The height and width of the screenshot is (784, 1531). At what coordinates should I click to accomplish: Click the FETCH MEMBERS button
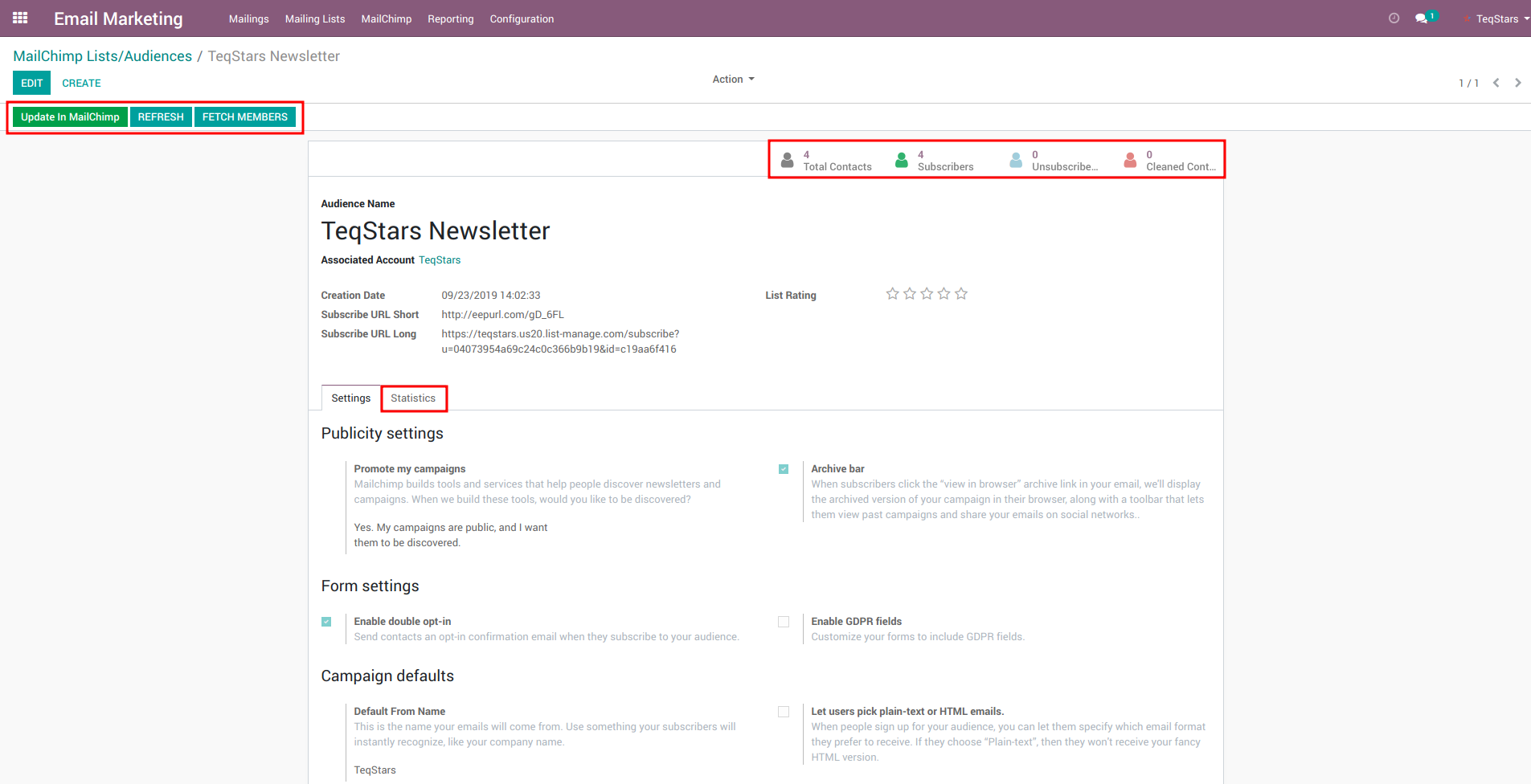pyautogui.click(x=244, y=117)
